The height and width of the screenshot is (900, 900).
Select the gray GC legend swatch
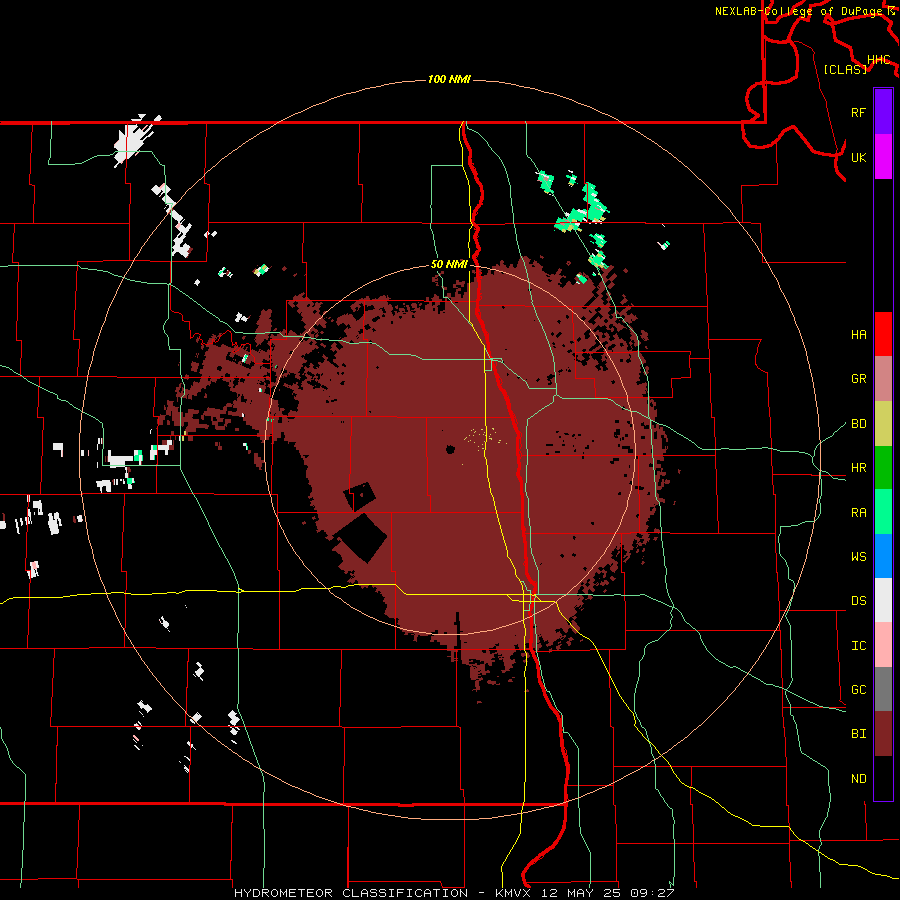point(883,689)
